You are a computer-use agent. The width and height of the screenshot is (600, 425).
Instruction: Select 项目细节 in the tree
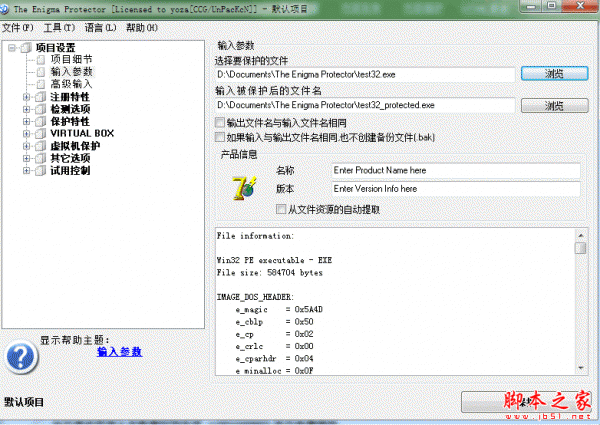click(72, 59)
